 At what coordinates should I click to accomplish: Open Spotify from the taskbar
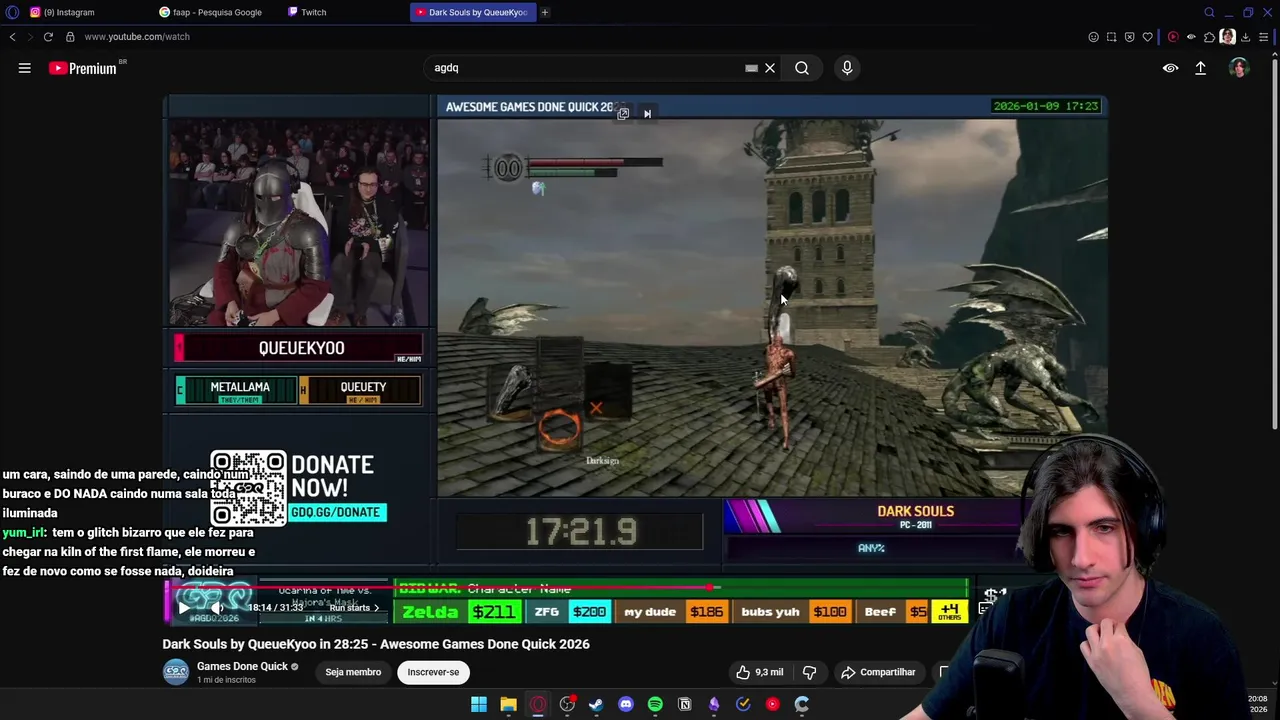[655, 705]
